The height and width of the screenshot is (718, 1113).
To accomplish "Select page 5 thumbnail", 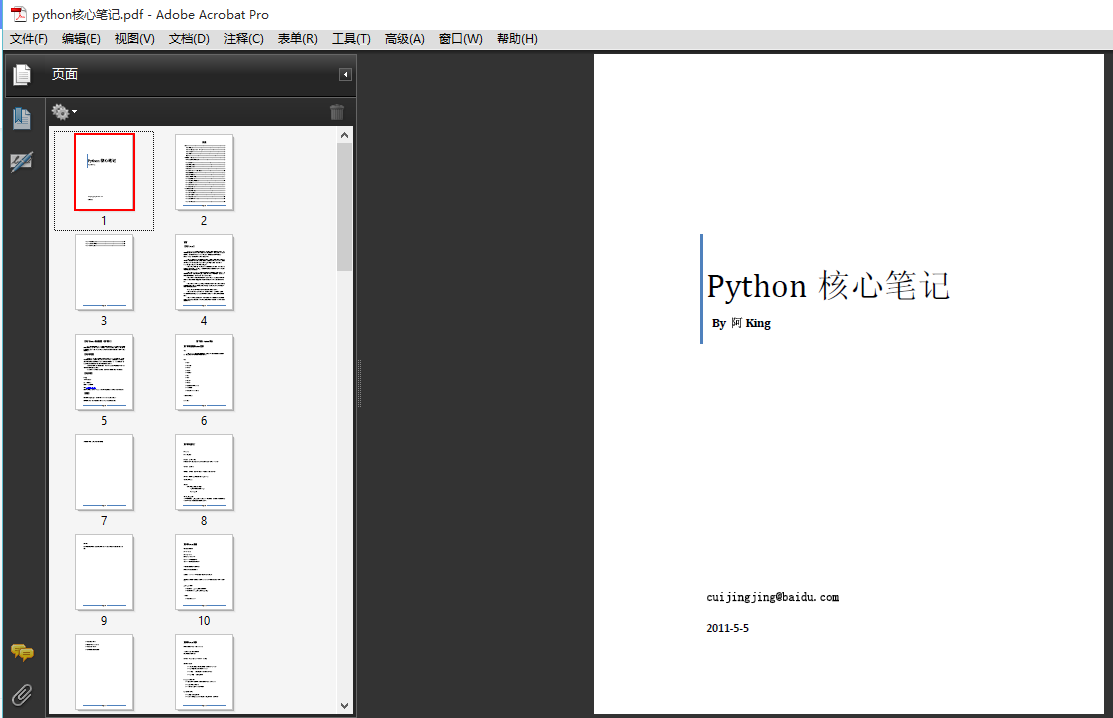I will pyautogui.click(x=104, y=372).
